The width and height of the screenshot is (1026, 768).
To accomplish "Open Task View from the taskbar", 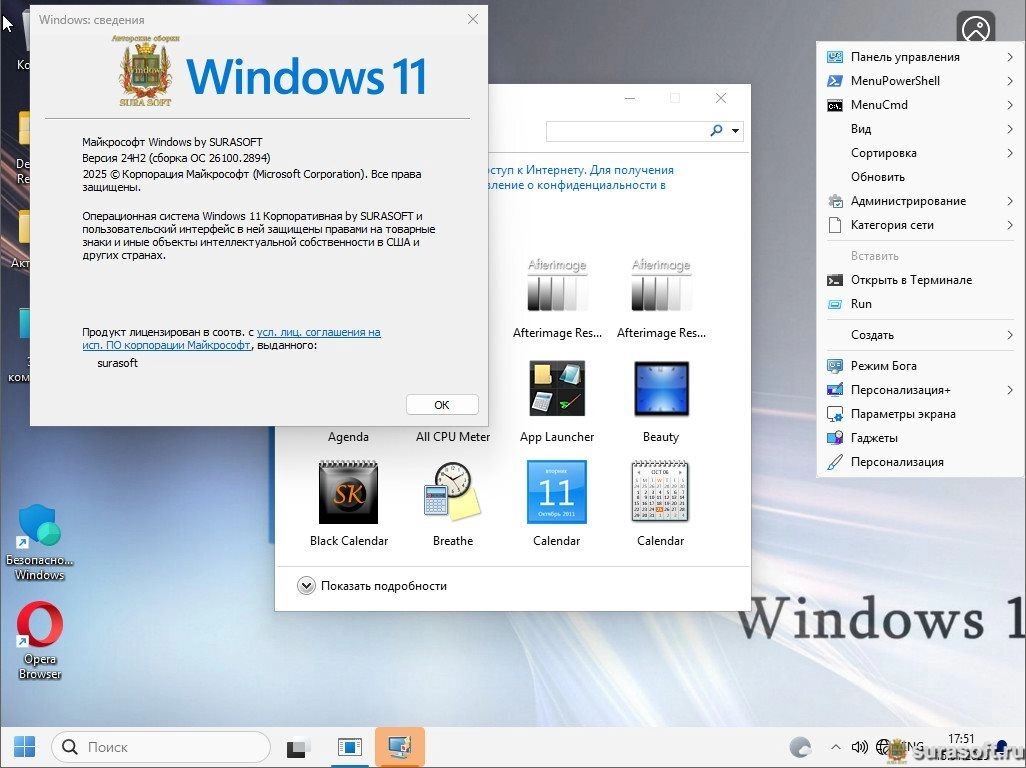I will coord(298,747).
